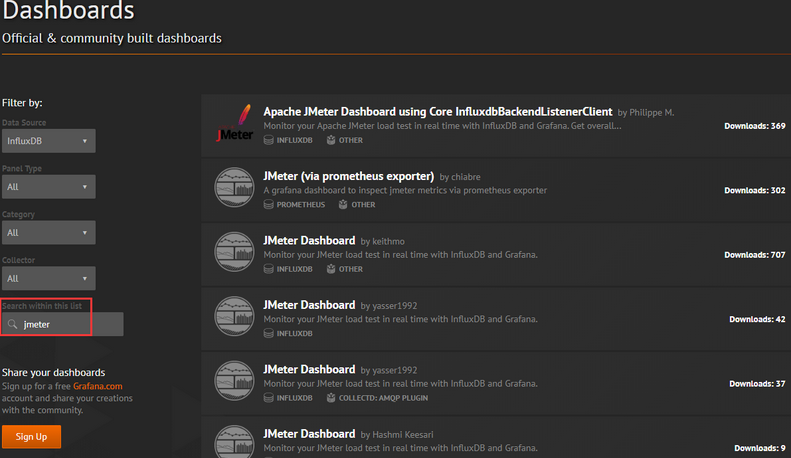
Task: Click OTHER collector icon in prometheus exporter entry
Action: tap(343, 205)
